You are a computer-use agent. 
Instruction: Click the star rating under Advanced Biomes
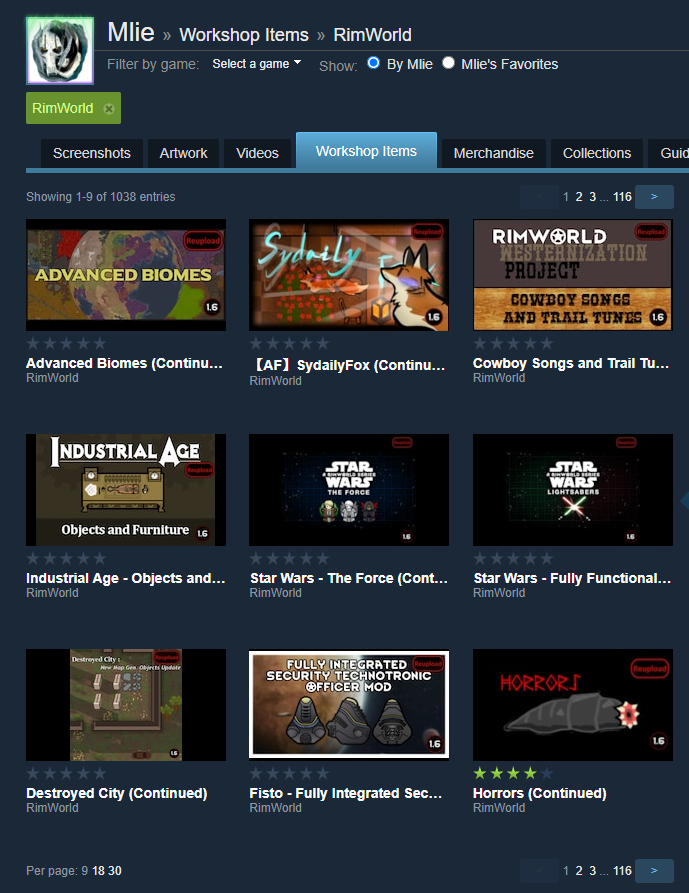[66, 343]
